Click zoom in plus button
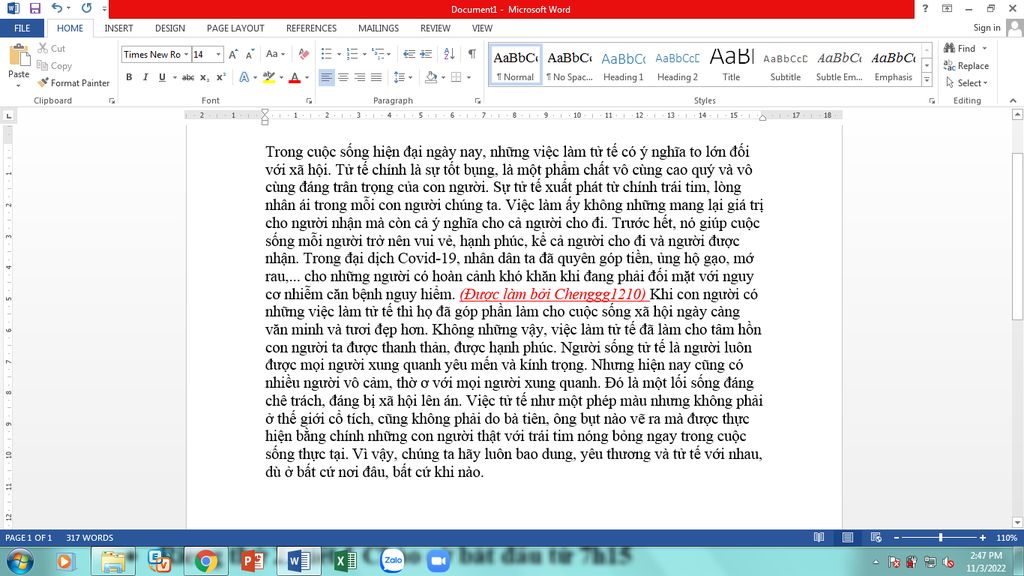Viewport: 1024px width, 576px height. (x=982, y=537)
